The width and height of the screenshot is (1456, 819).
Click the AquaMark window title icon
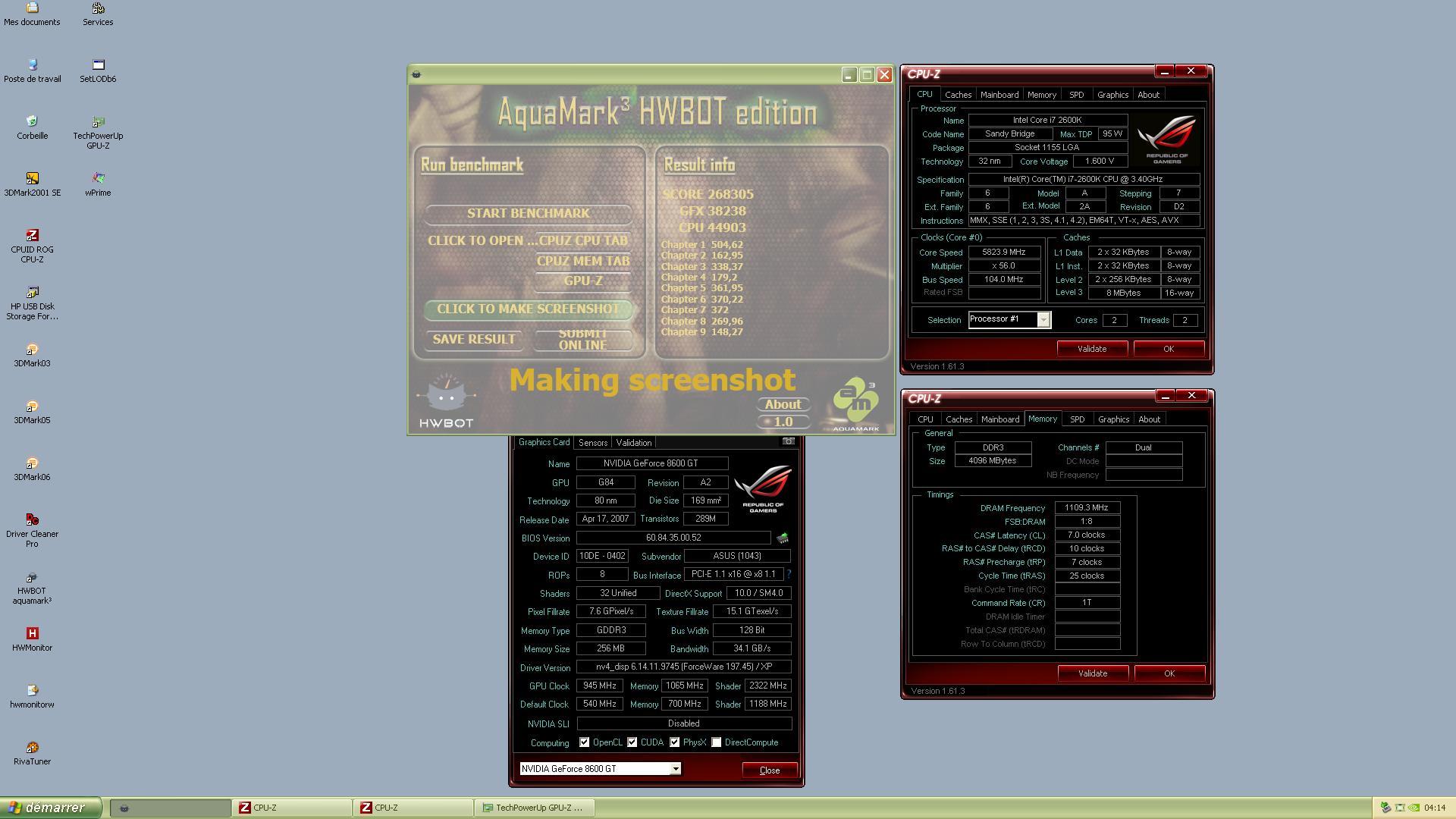[416, 74]
